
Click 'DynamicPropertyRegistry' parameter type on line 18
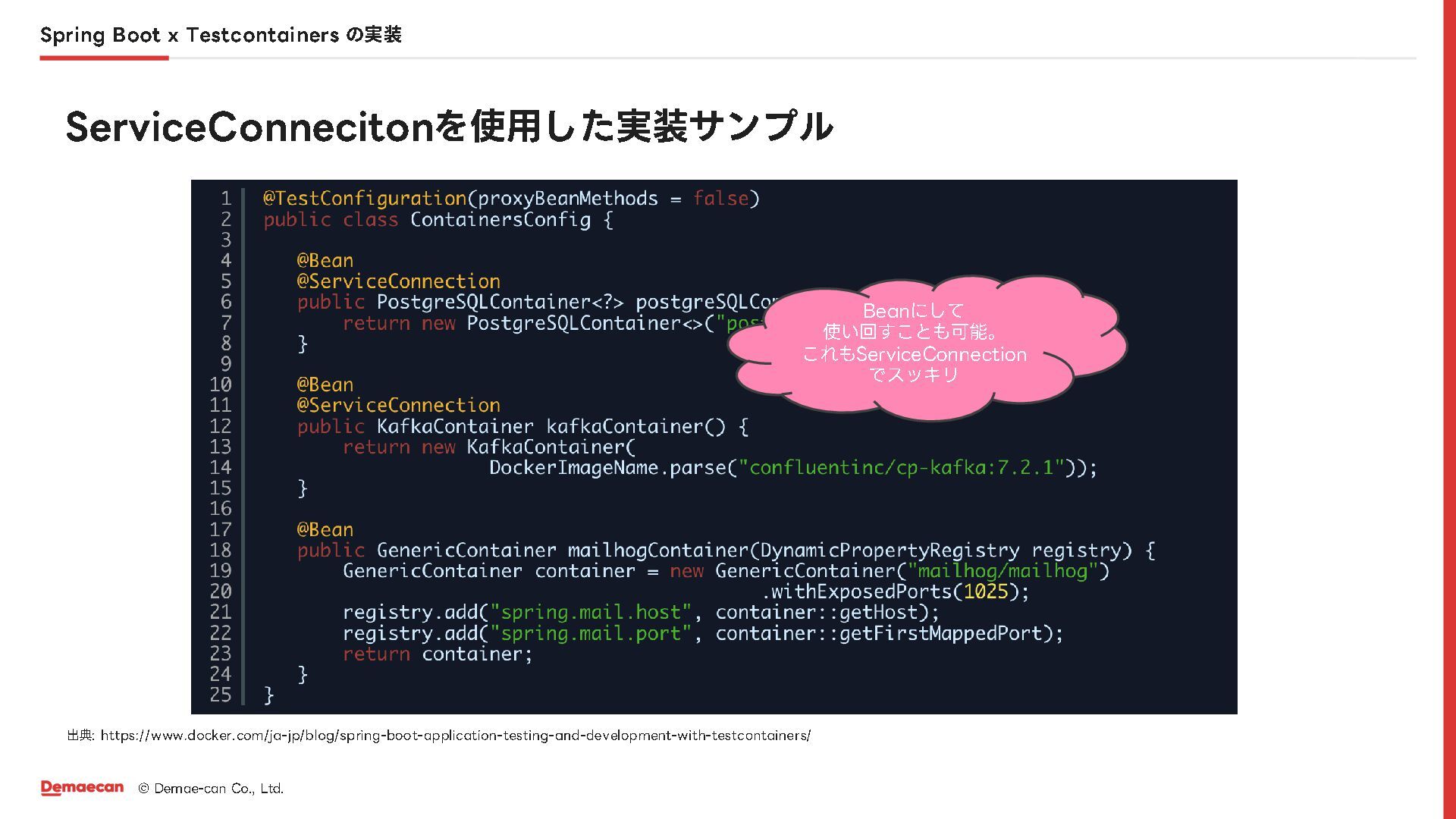point(890,550)
